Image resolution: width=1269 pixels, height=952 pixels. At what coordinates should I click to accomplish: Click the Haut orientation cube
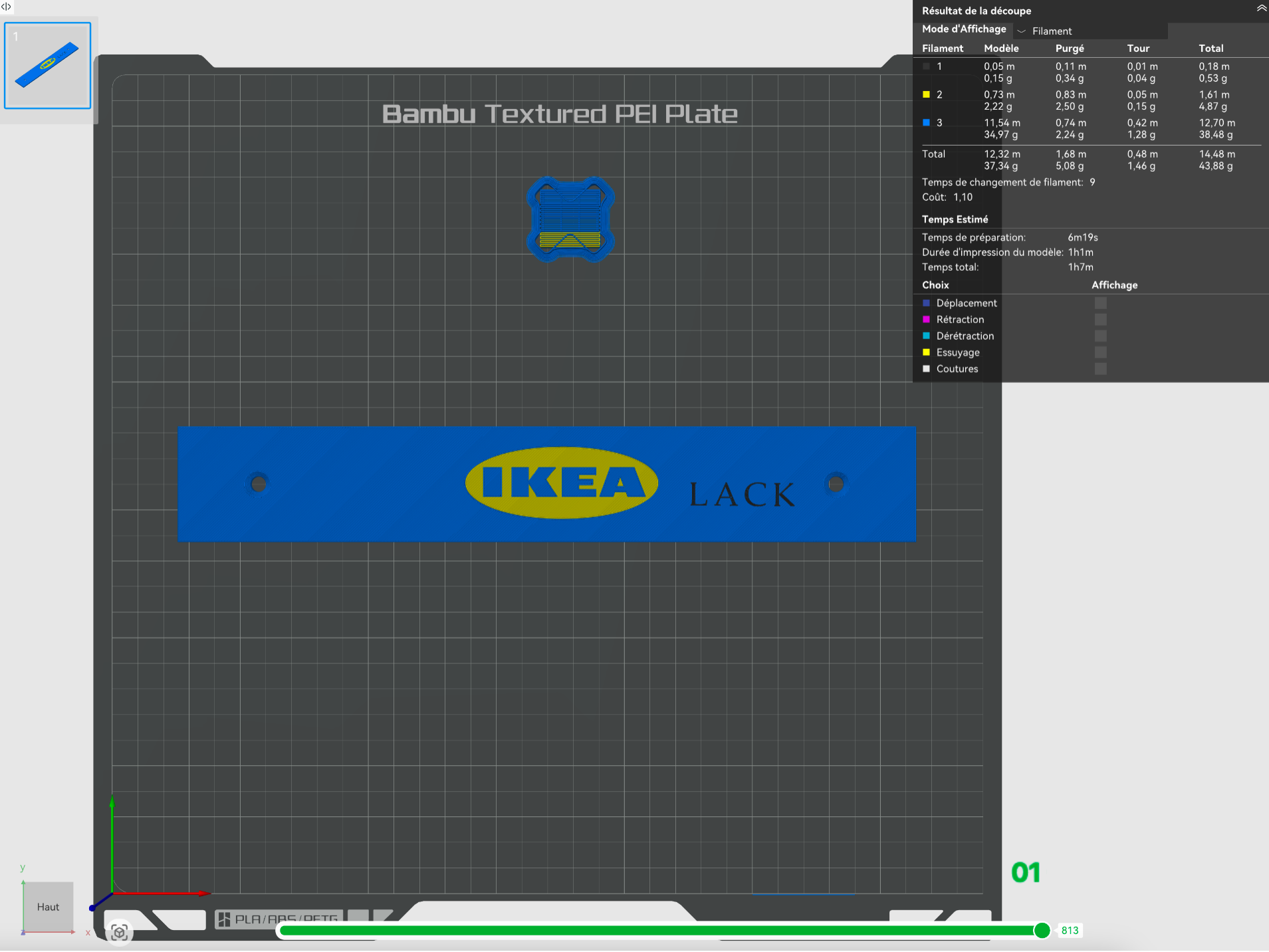pyautogui.click(x=47, y=906)
